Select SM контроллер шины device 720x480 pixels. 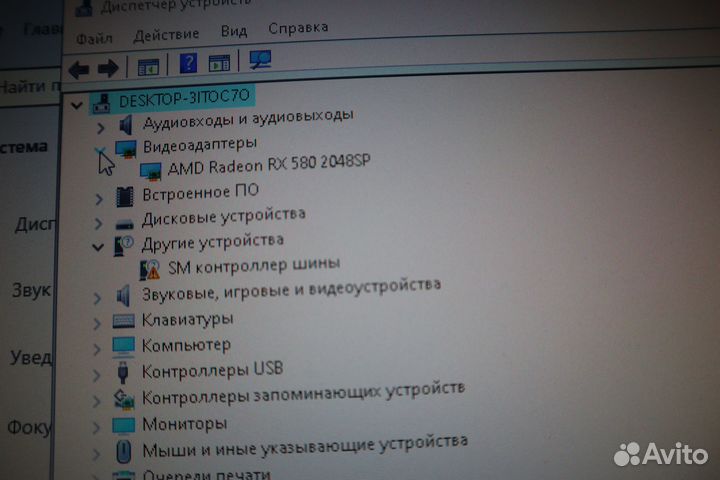[254, 265]
